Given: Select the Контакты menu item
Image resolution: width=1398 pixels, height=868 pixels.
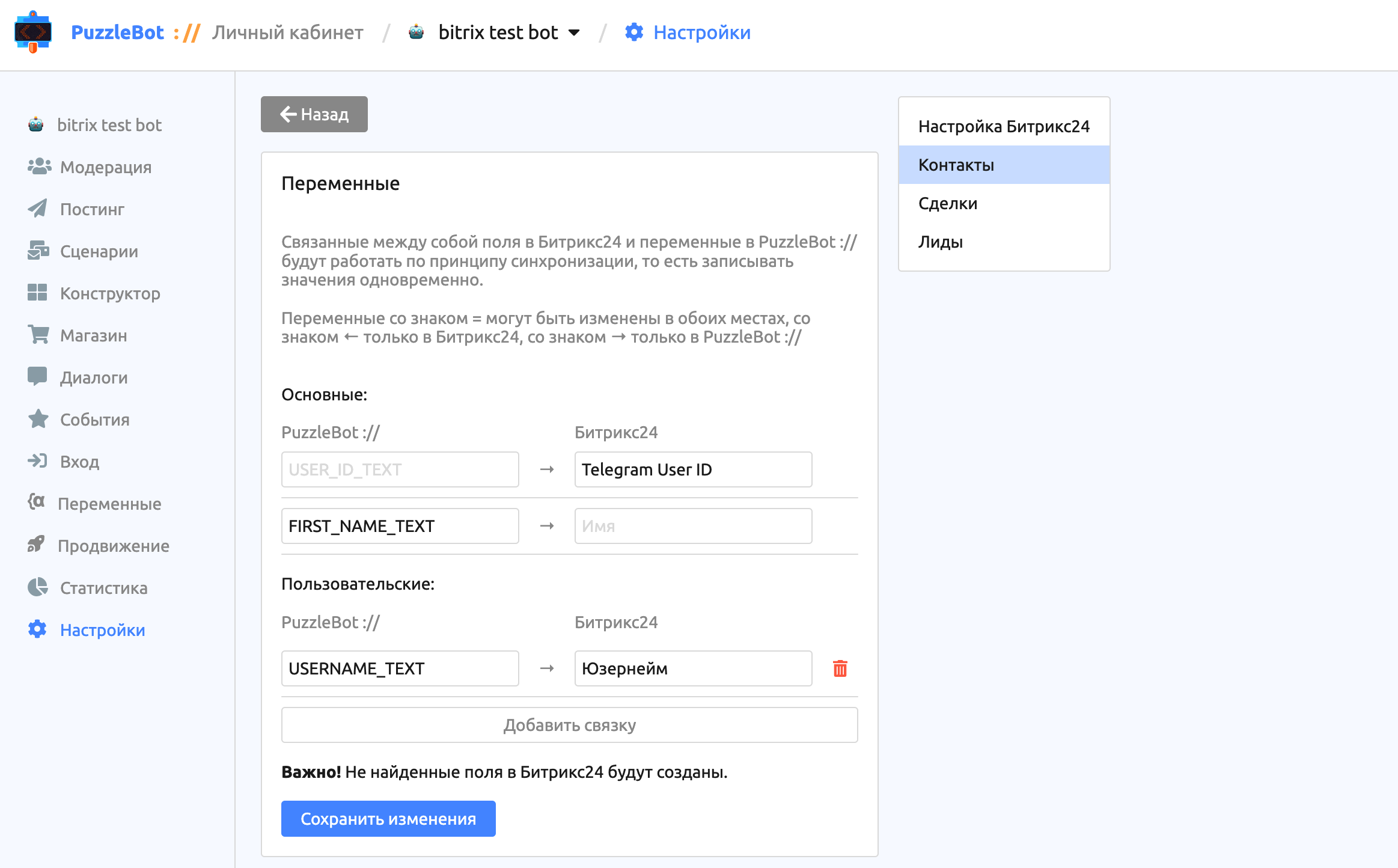Looking at the screenshot, I should tap(1004, 165).
